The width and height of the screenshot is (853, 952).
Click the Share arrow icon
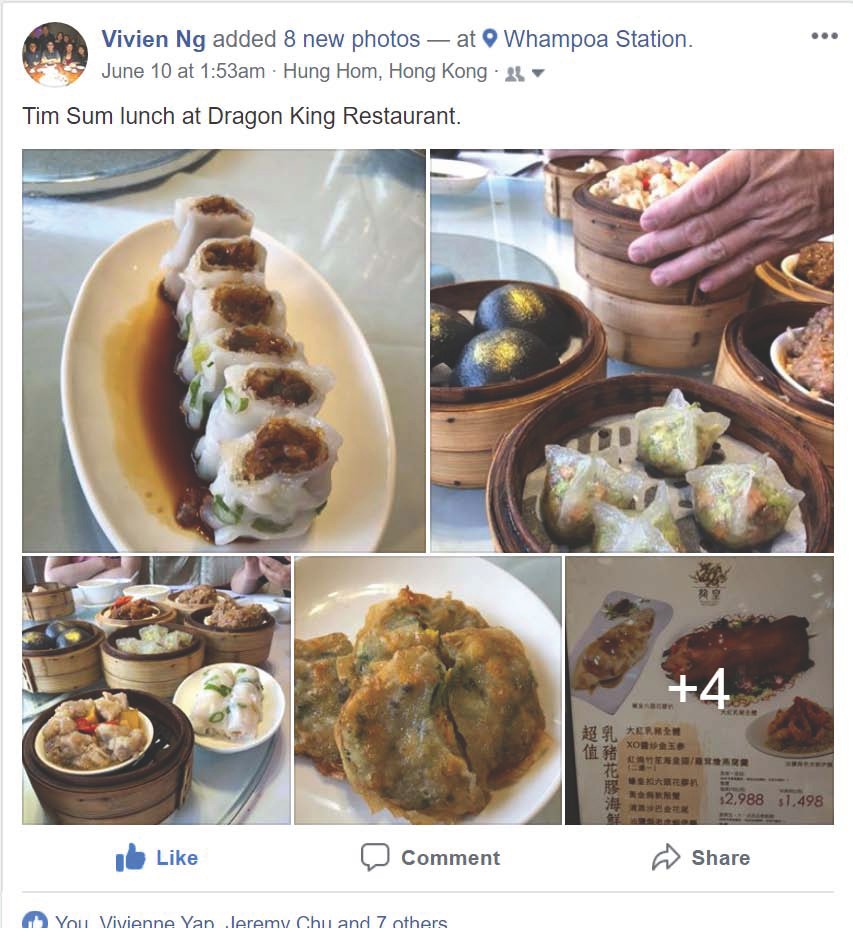tap(666, 857)
